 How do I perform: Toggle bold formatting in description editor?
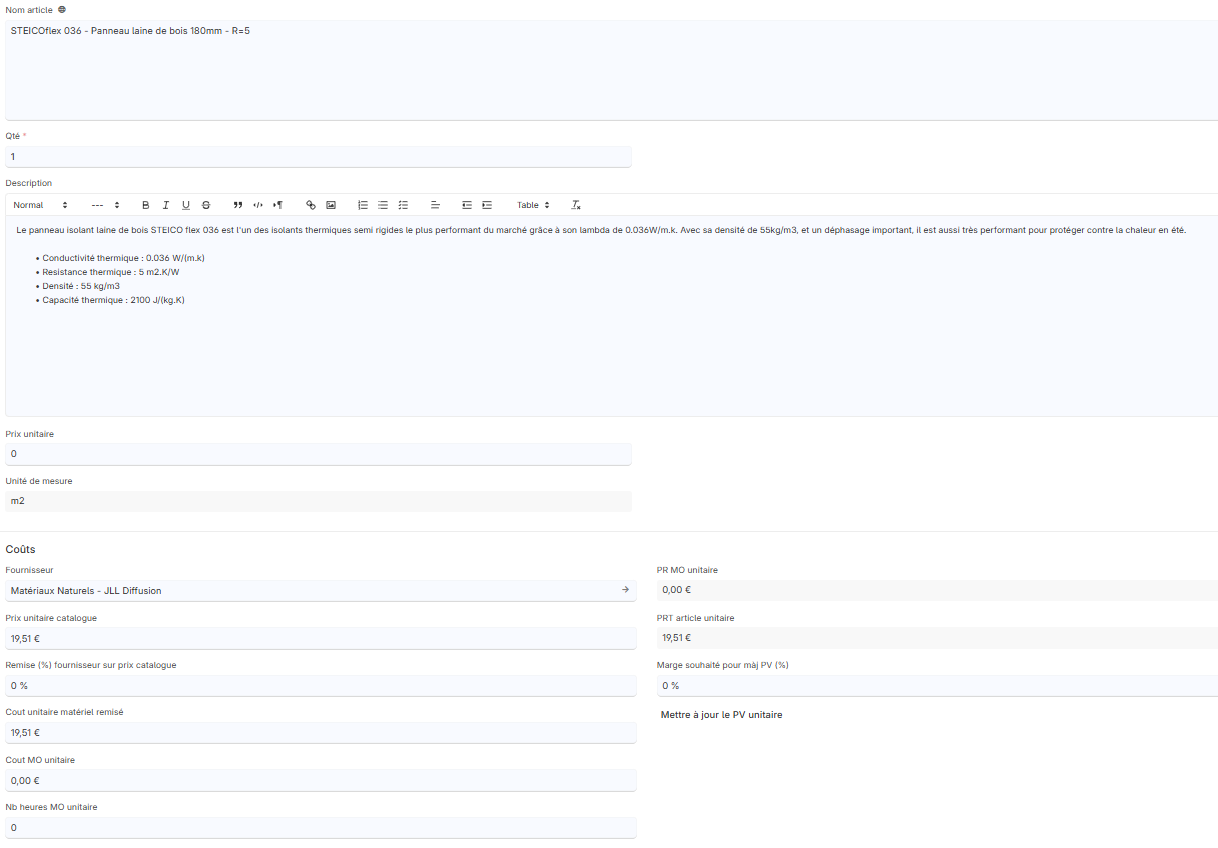(145, 205)
